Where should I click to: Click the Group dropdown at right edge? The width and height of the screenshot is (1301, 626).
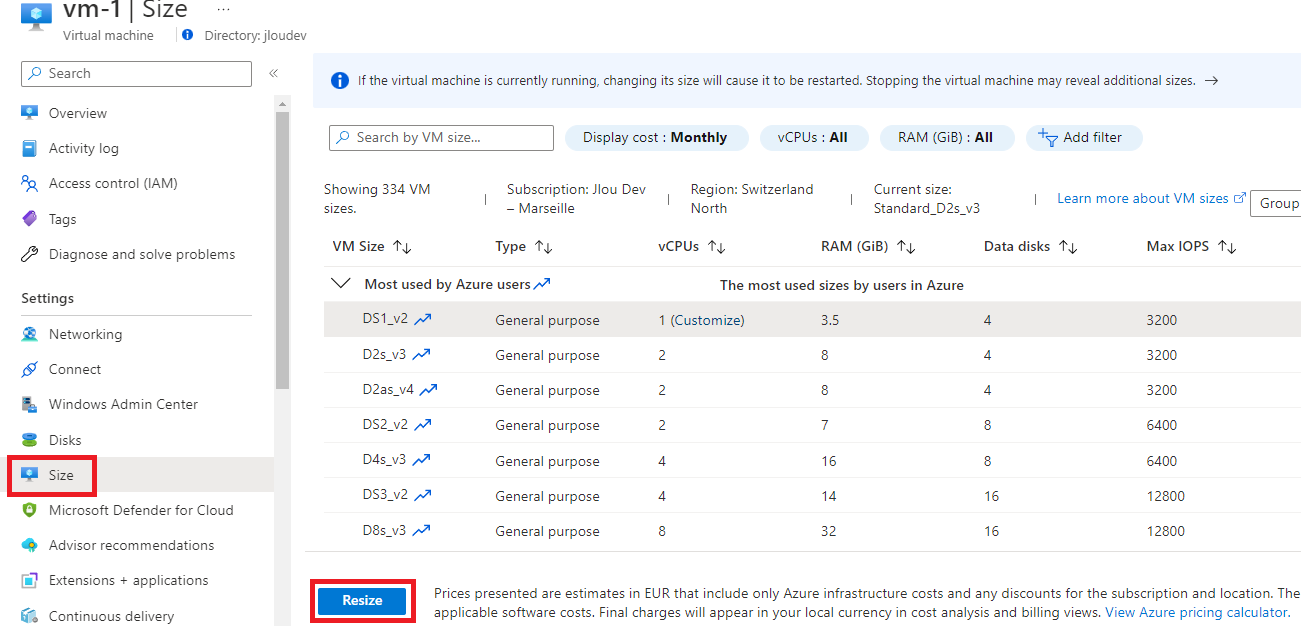[1276, 203]
